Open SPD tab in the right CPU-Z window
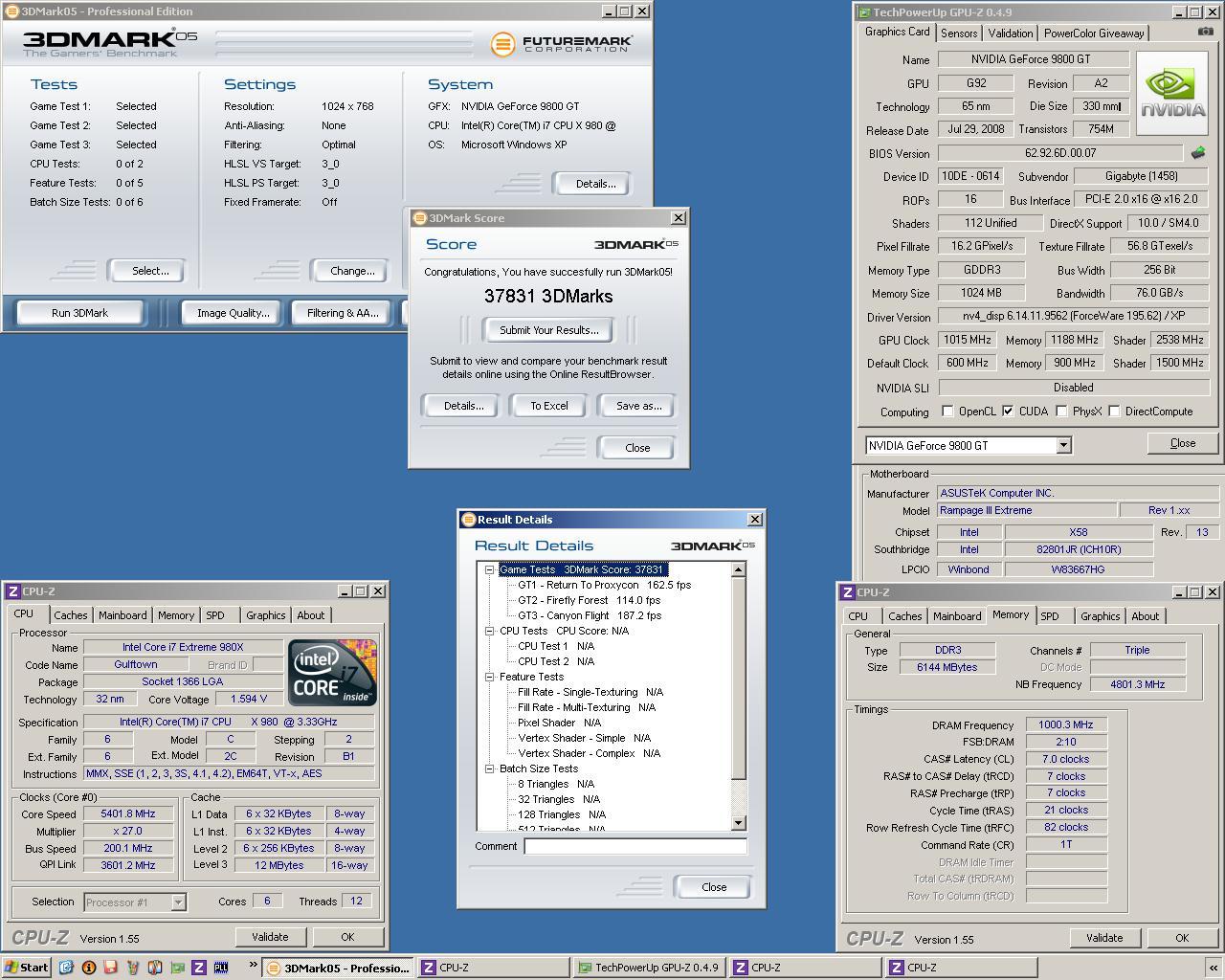 (1050, 616)
